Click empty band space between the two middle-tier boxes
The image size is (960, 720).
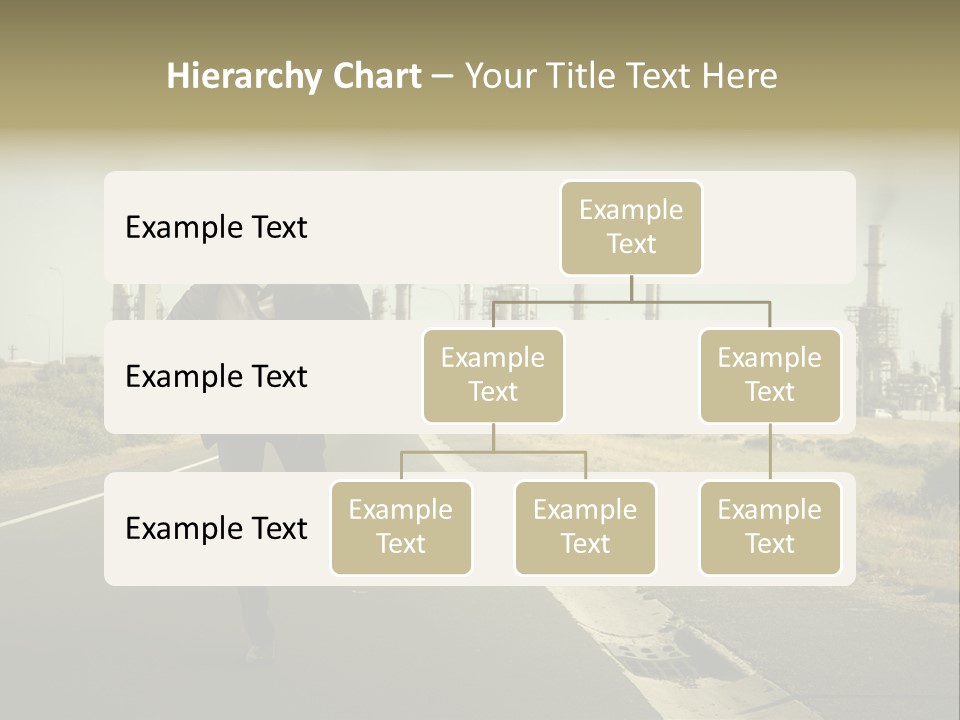click(x=631, y=376)
